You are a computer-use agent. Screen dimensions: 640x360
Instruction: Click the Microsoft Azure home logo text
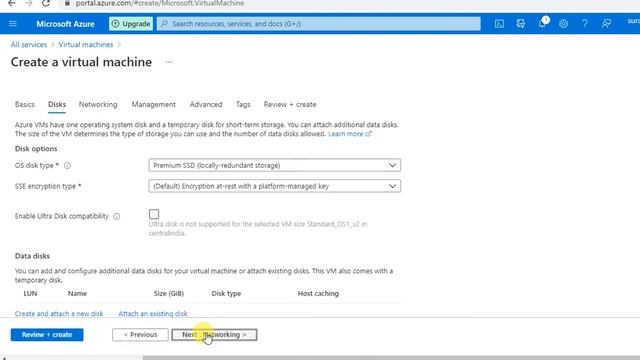point(65,24)
